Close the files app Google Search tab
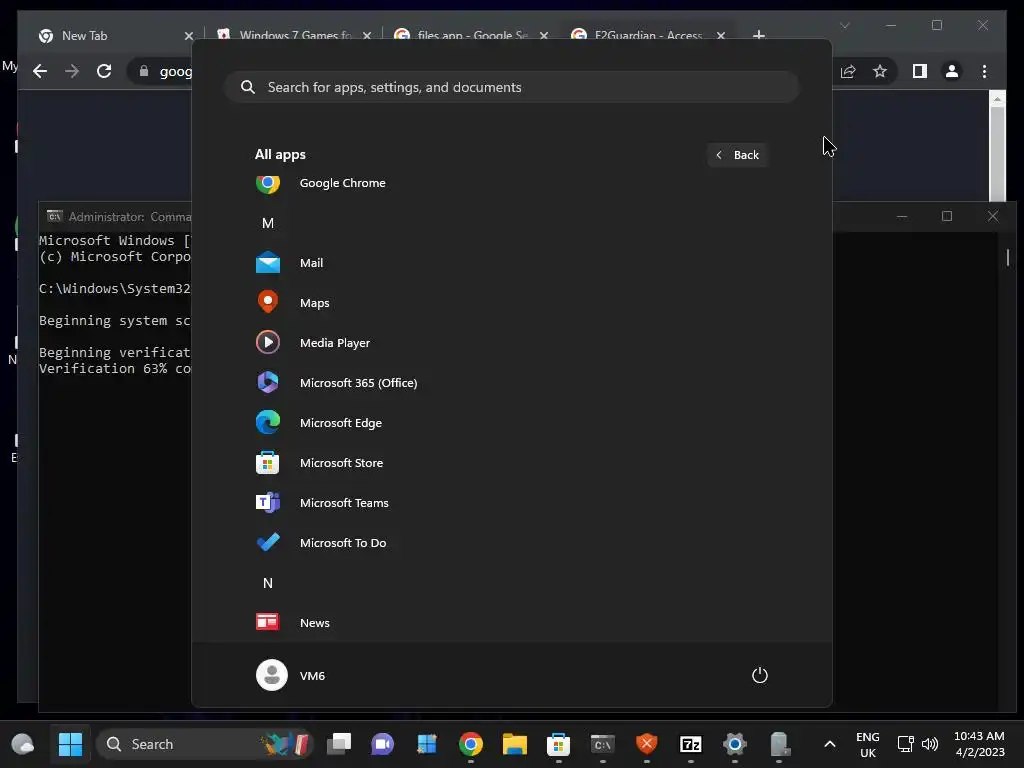Screen dimensions: 1024x768 pyautogui.click(x=543, y=35)
